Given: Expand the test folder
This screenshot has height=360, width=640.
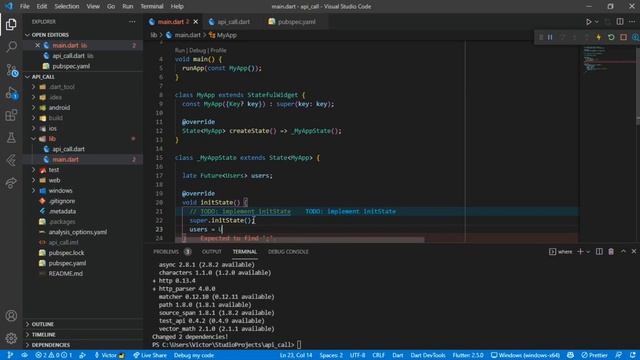Looking at the screenshot, I should click(x=33, y=170).
